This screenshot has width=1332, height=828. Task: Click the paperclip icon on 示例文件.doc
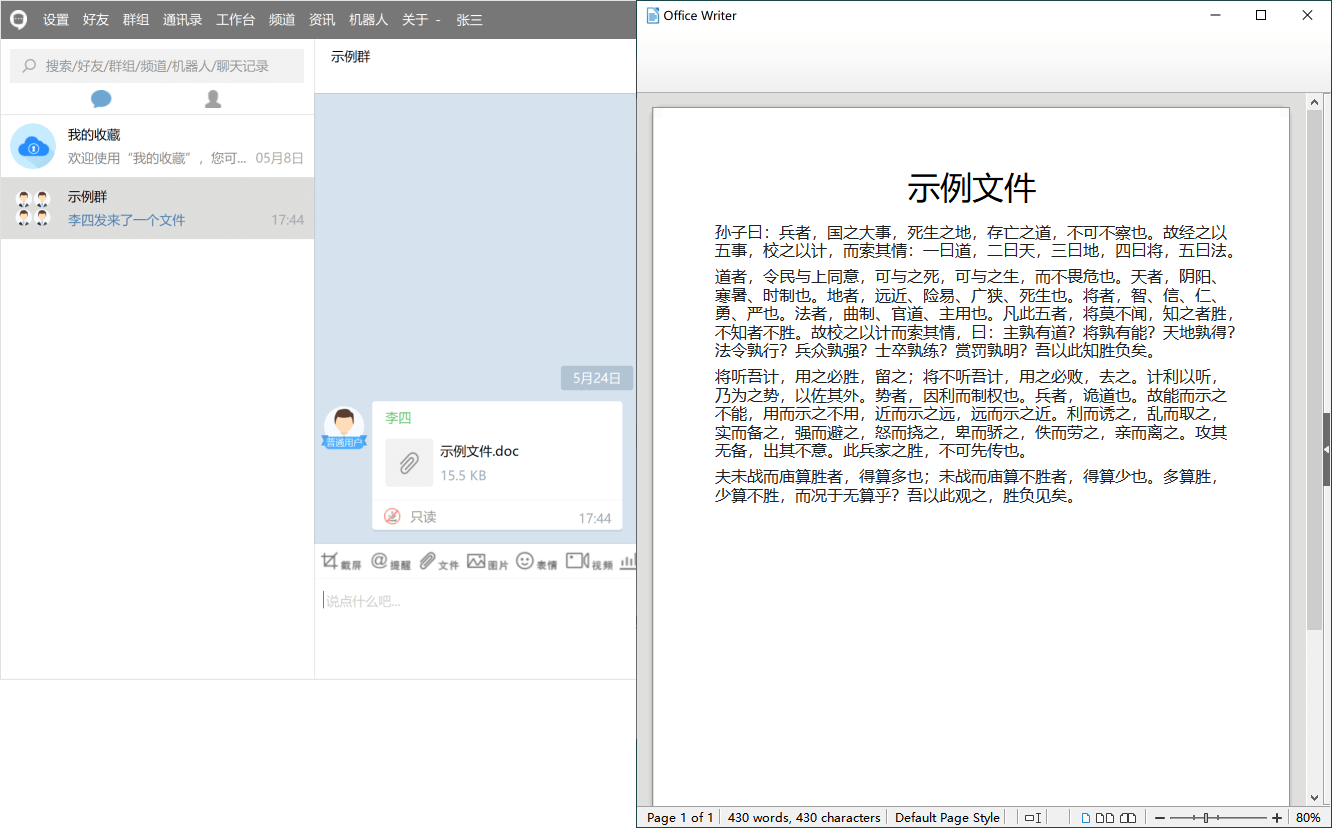pos(409,463)
